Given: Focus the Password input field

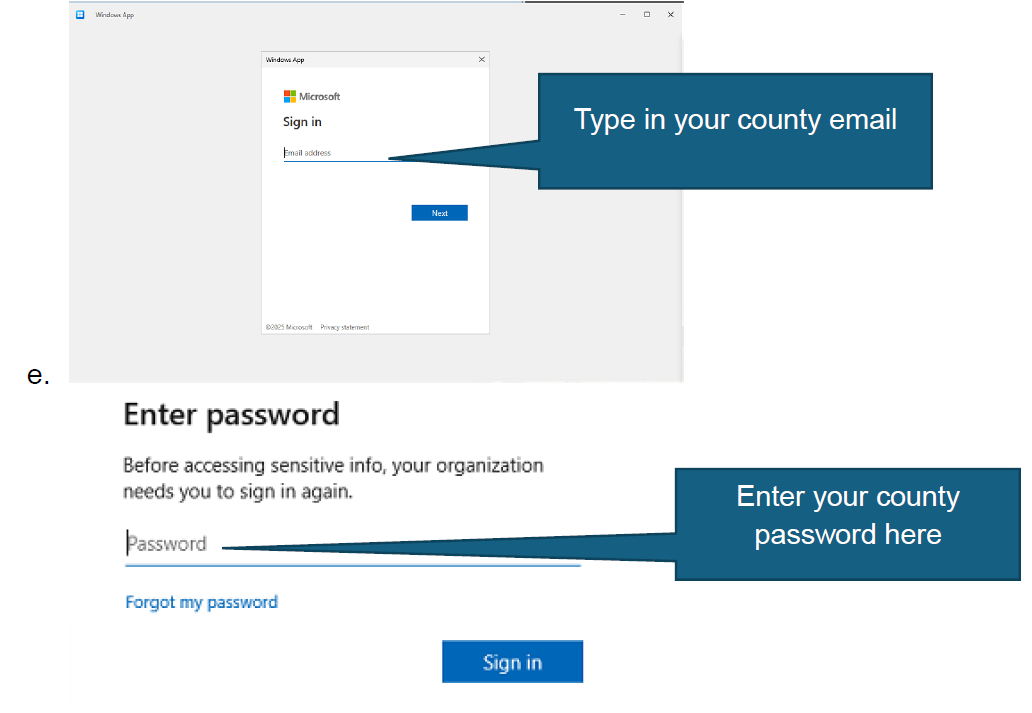Looking at the screenshot, I should (350, 545).
